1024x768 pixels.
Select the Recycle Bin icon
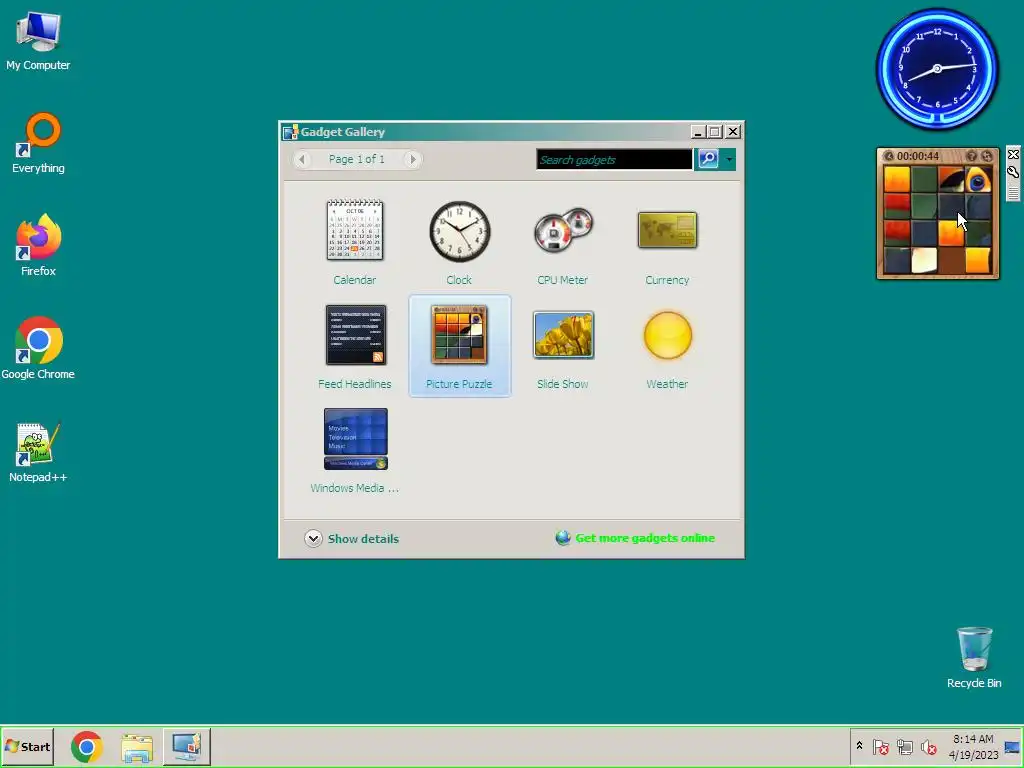[x=974, y=658]
